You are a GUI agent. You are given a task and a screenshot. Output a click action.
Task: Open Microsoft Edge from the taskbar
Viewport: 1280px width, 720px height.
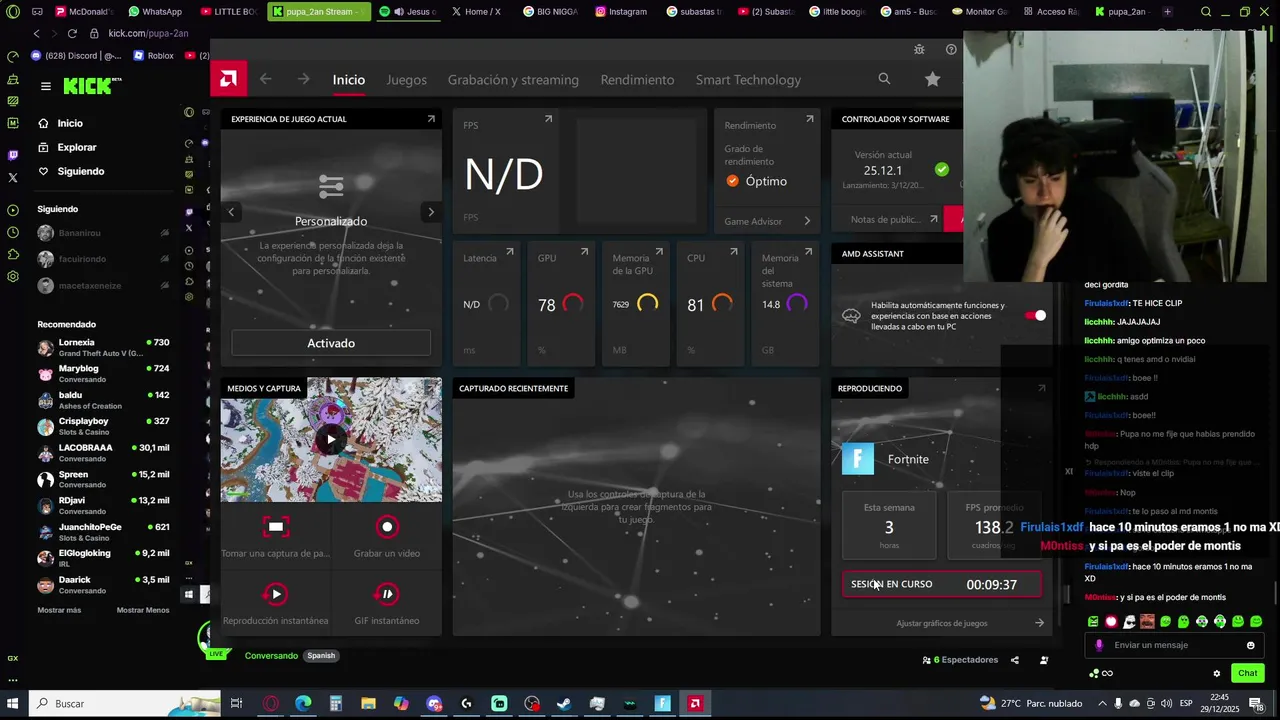303,703
